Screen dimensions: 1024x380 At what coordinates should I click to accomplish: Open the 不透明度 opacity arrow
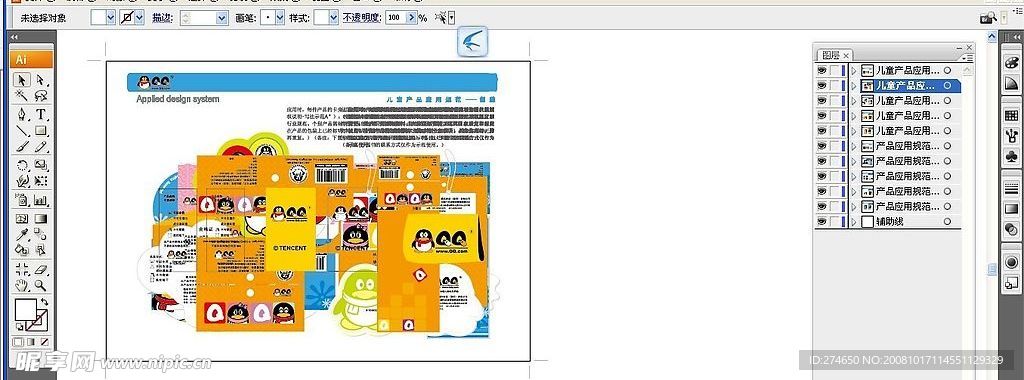point(411,18)
